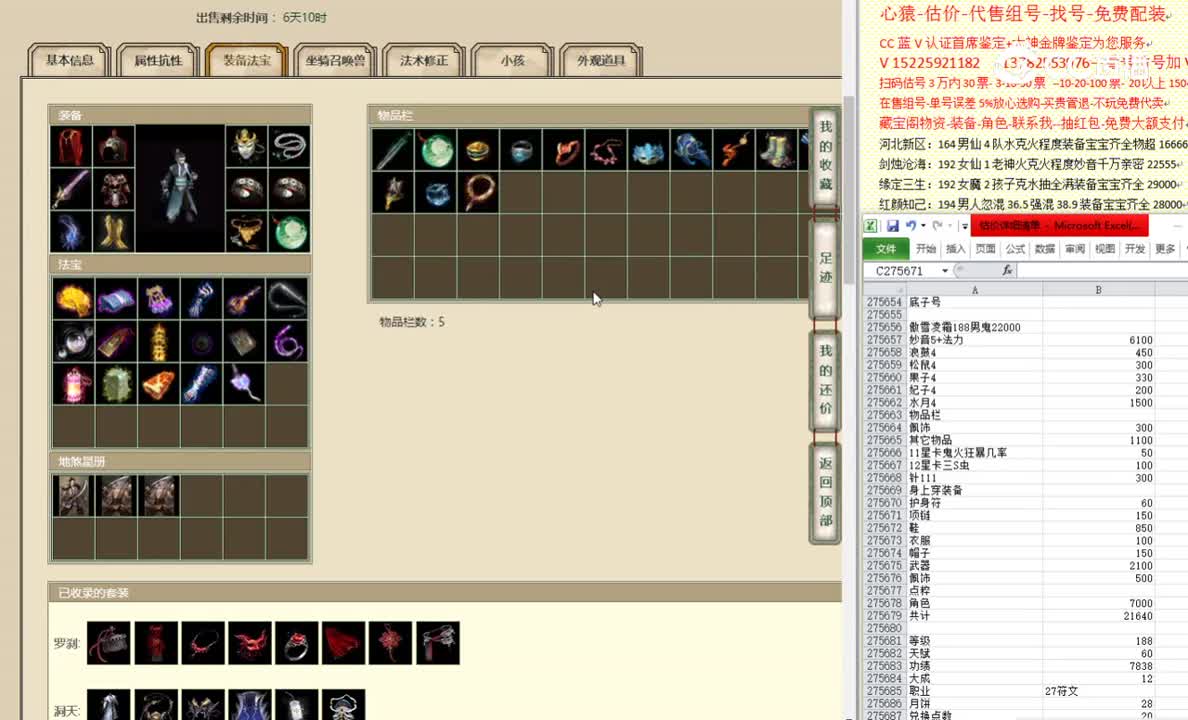The width and height of the screenshot is (1188, 720).
Task: Inspect the red hat in inventory
Action: [563, 149]
